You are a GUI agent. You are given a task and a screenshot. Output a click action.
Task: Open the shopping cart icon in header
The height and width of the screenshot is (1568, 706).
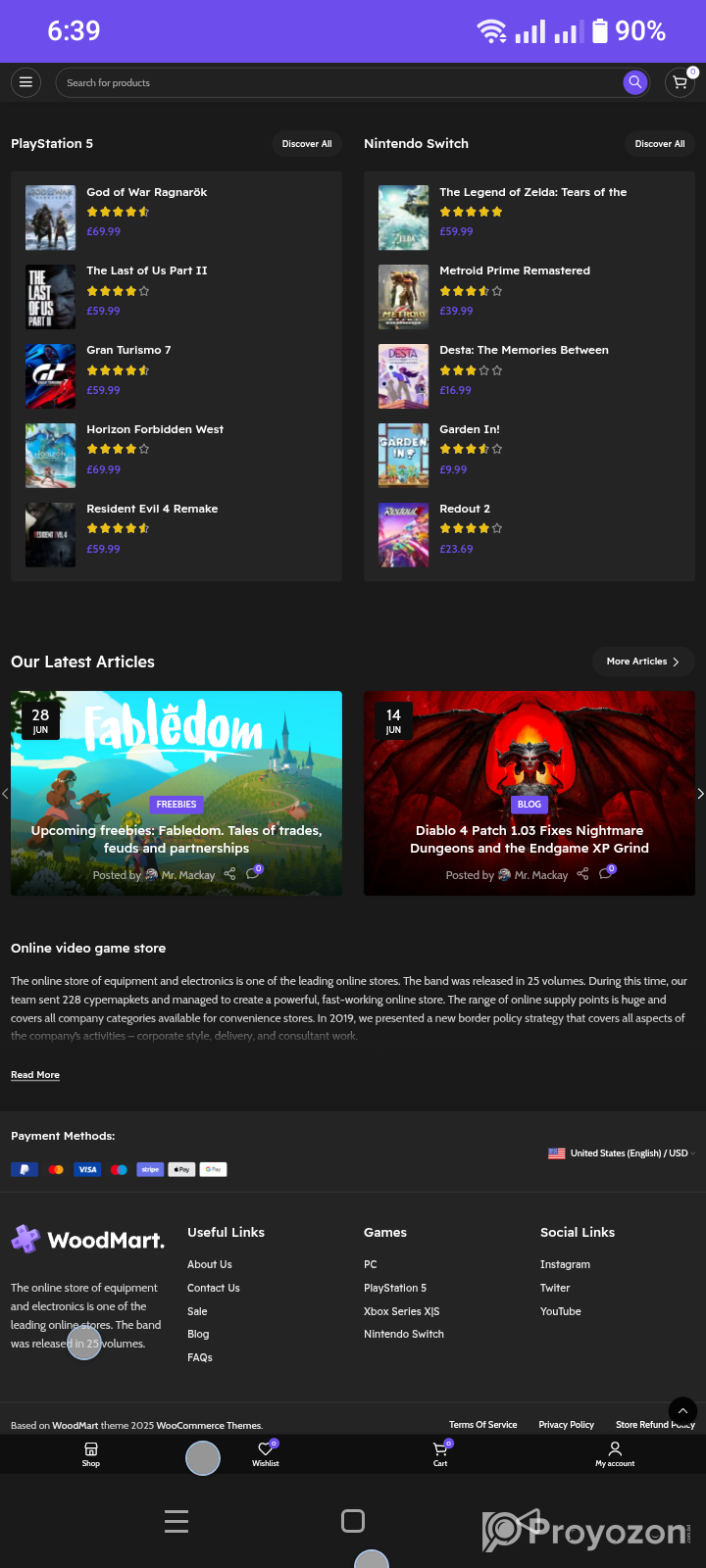pyautogui.click(x=680, y=82)
